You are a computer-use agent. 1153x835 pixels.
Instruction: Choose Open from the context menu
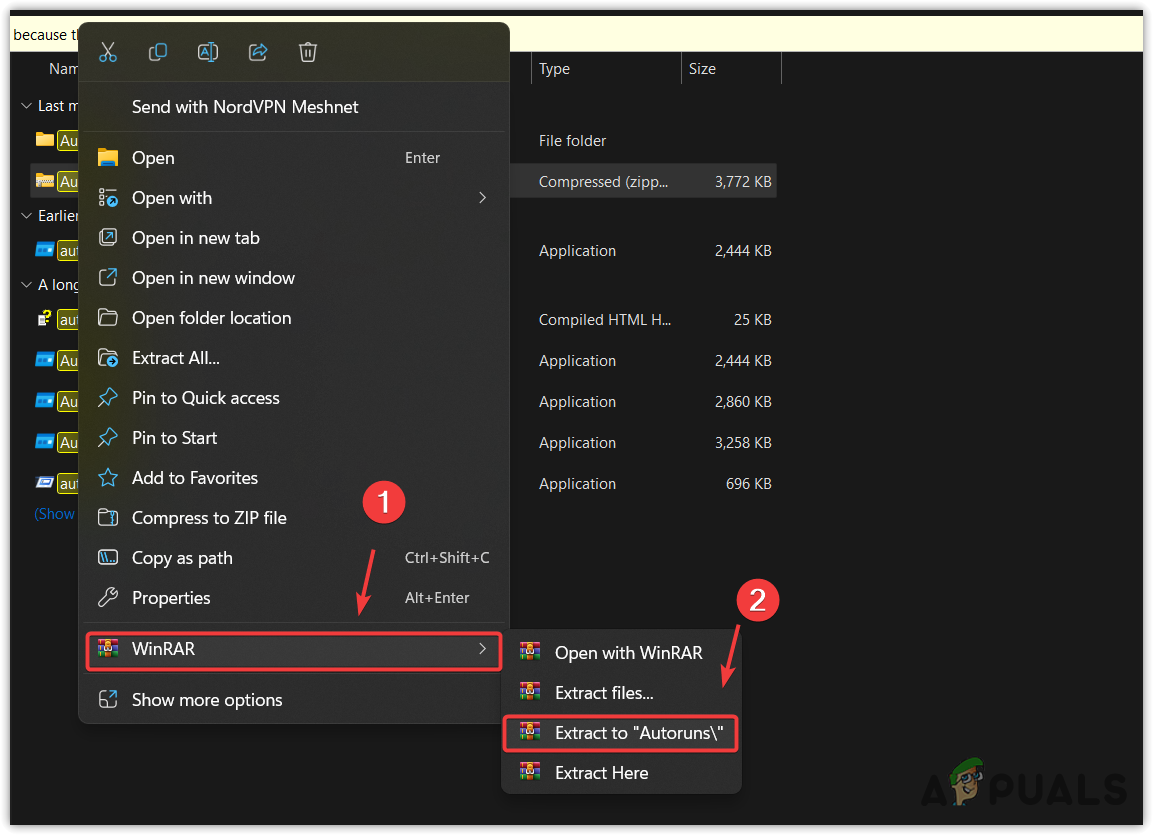coord(153,158)
